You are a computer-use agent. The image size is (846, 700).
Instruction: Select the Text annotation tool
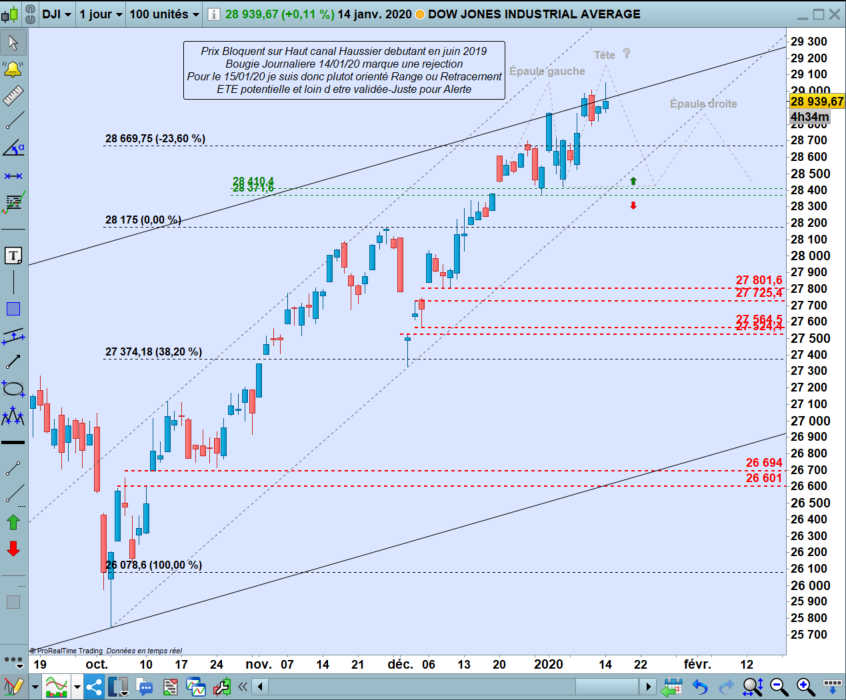pos(13,255)
